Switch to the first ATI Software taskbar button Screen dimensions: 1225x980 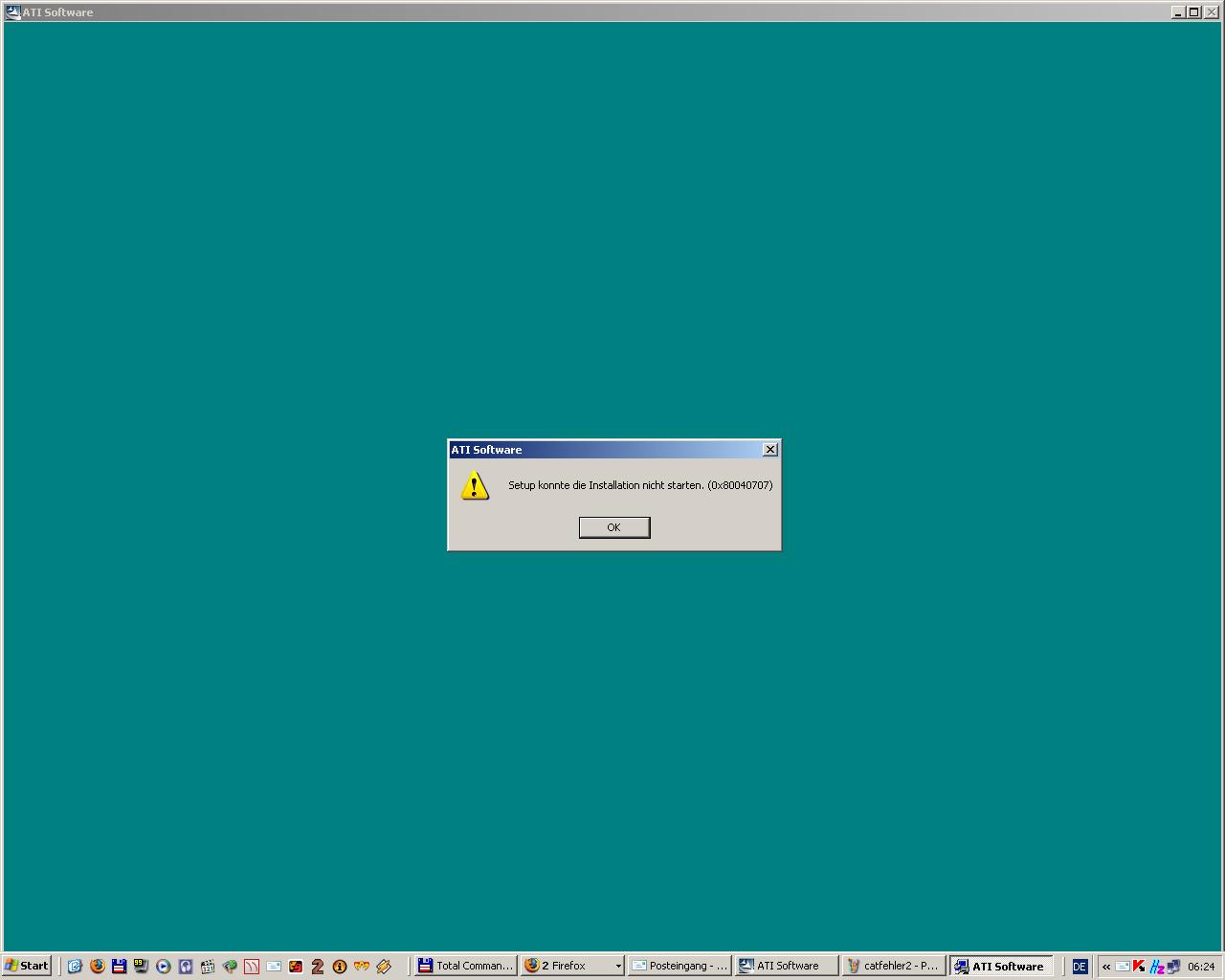coord(787,966)
